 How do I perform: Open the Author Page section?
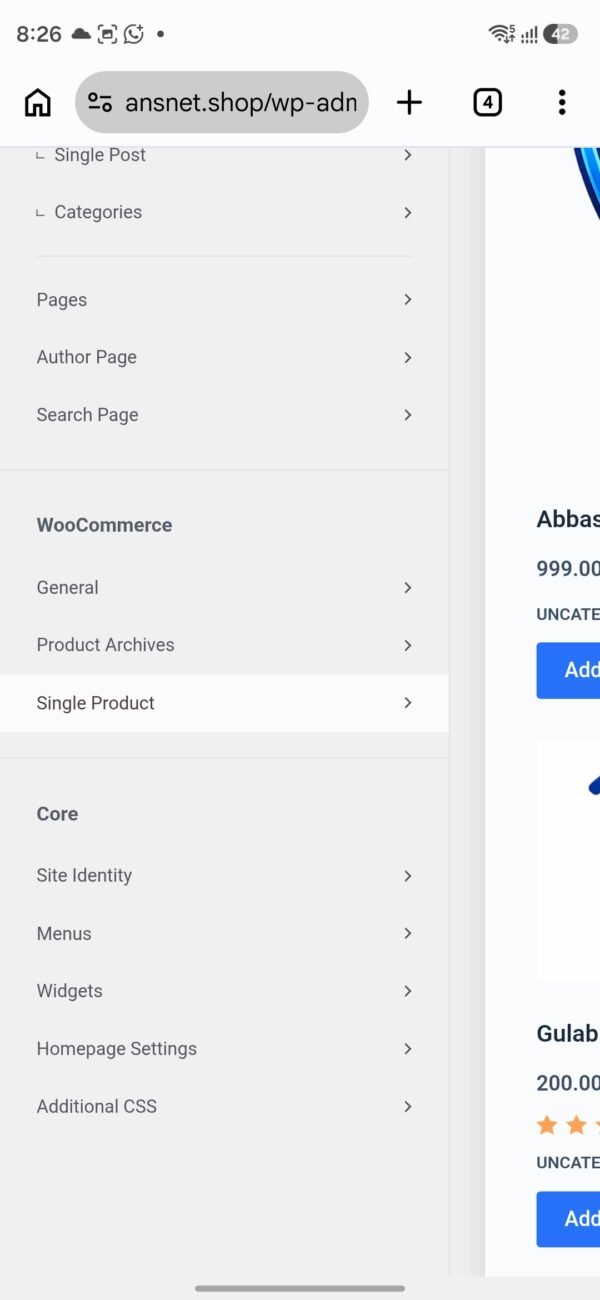pos(224,357)
